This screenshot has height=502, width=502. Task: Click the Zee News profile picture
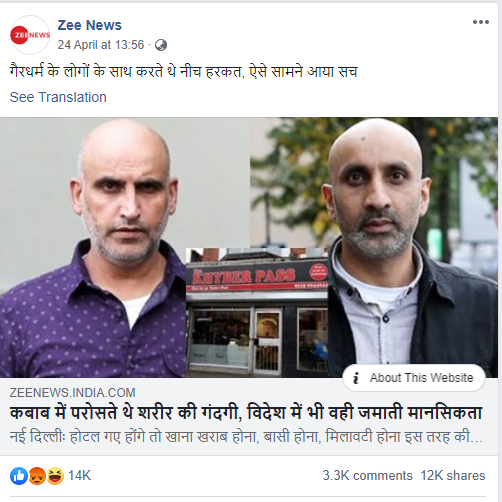[x=30, y=35]
